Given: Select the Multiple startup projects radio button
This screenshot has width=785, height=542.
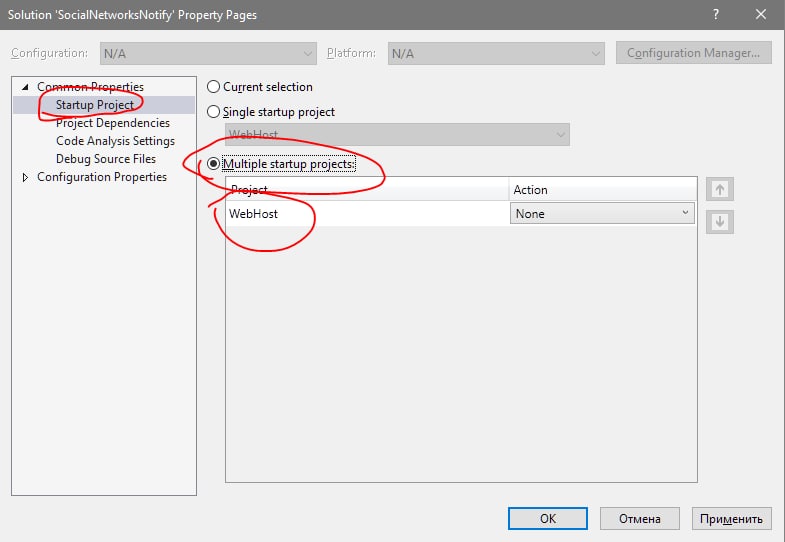Looking at the screenshot, I should coord(213,164).
